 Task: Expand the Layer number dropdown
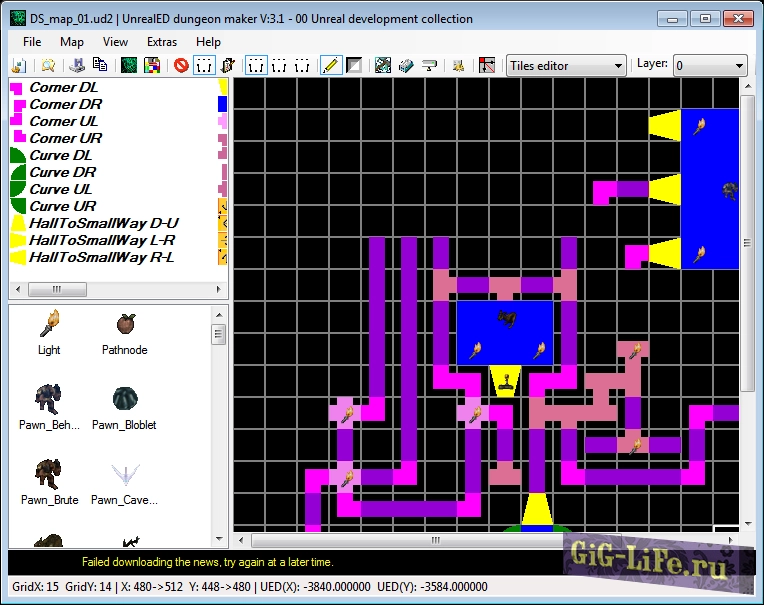point(710,66)
